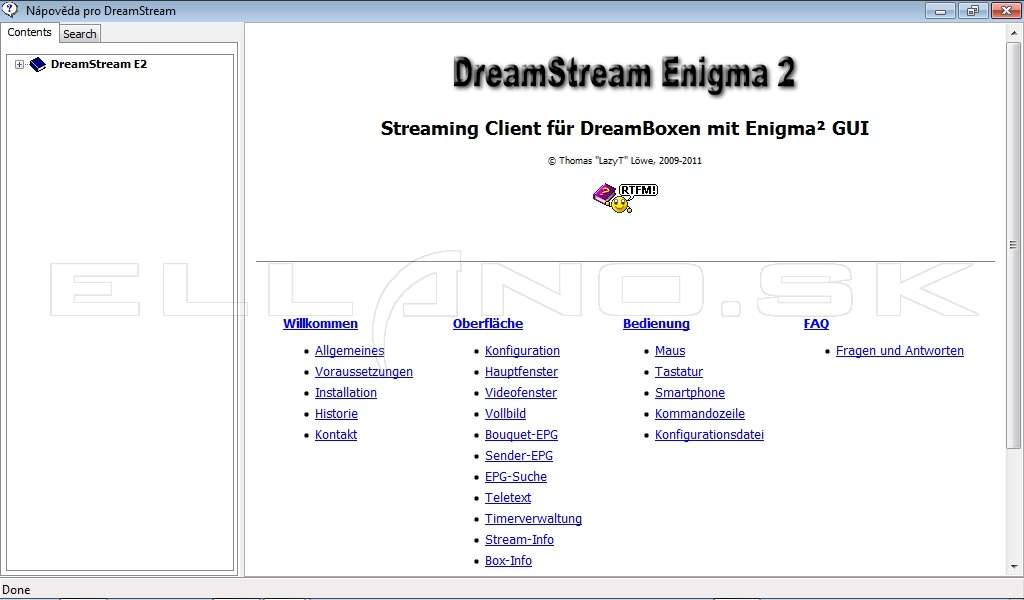The height and width of the screenshot is (600, 1024).
Task: Click the vertical scrollbar thumb
Action: [1014, 244]
